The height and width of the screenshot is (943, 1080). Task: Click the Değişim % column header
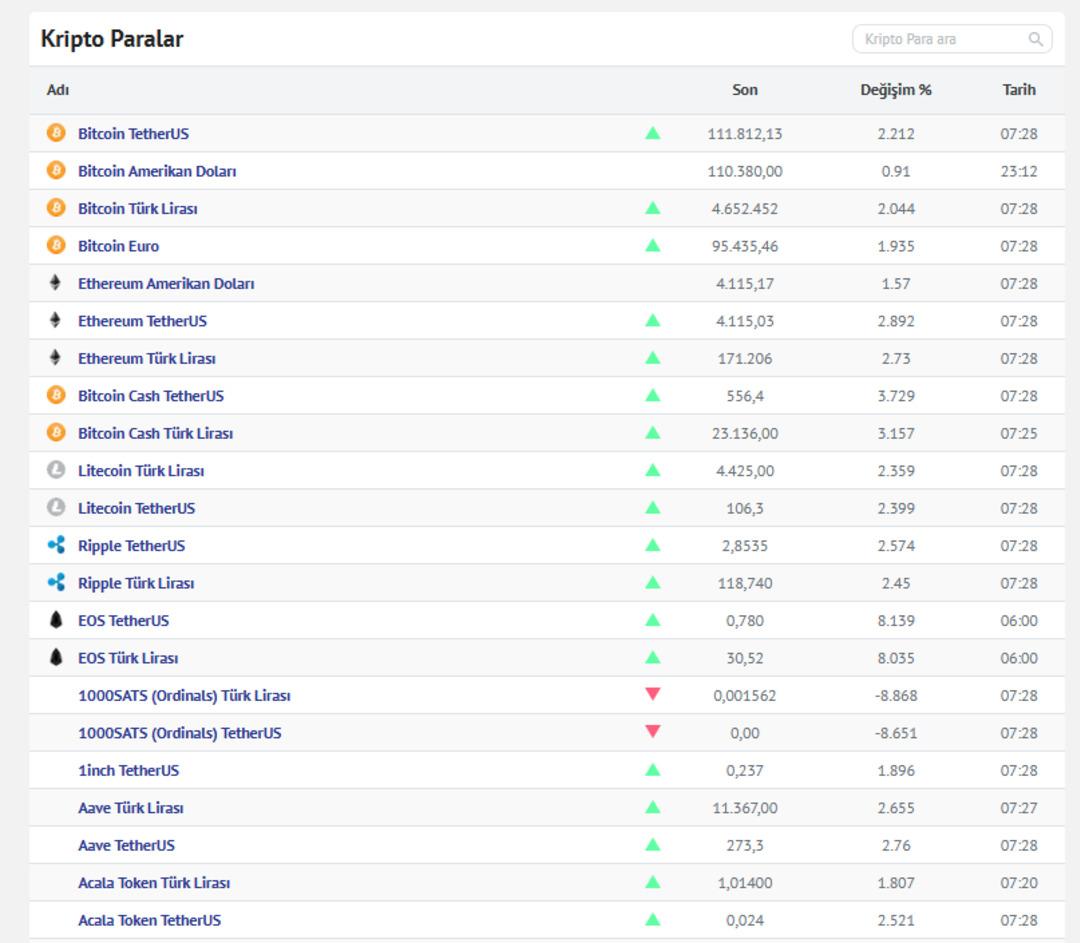point(895,90)
